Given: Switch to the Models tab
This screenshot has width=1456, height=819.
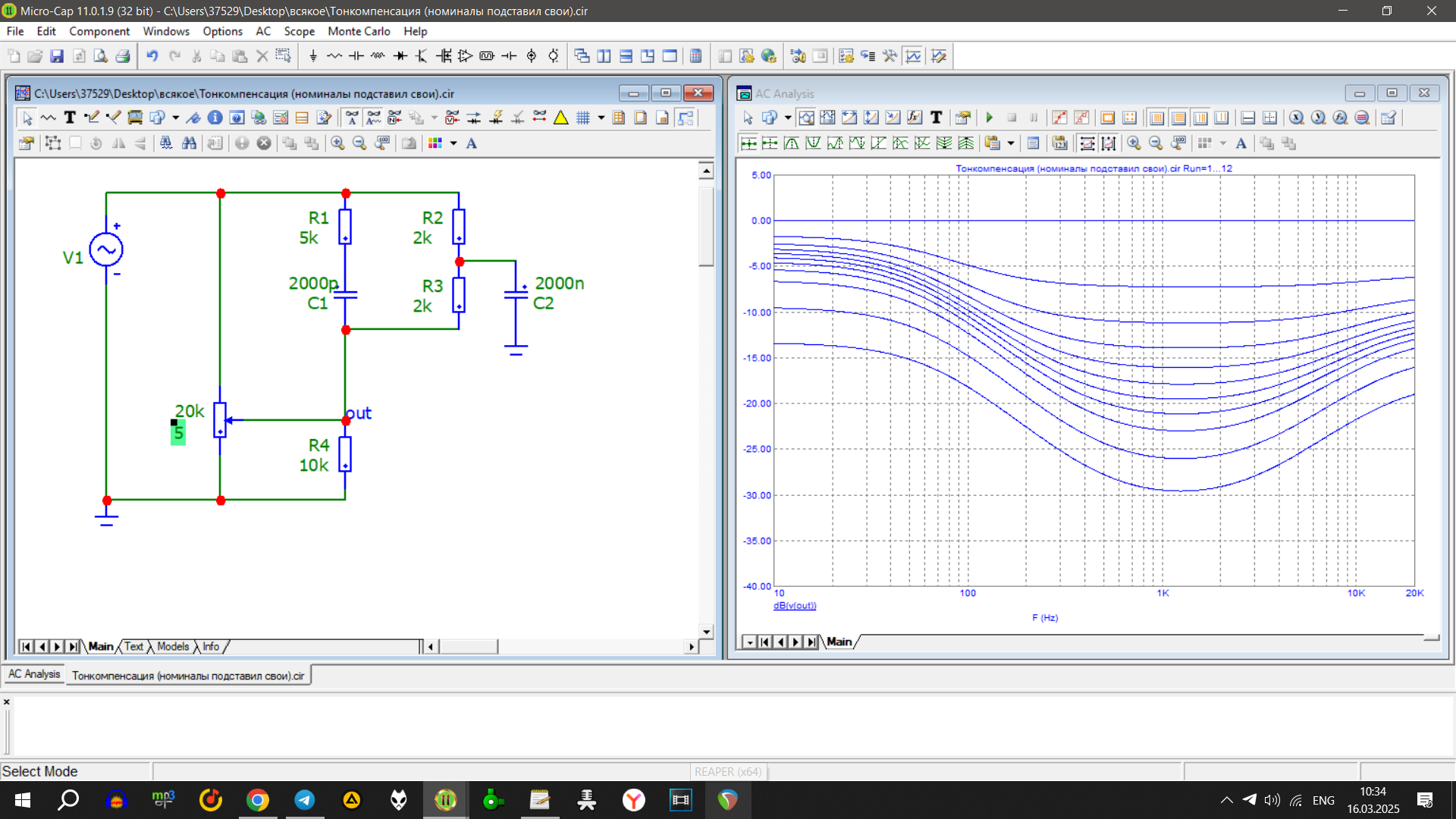Looking at the screenshot, I should 173,647.
